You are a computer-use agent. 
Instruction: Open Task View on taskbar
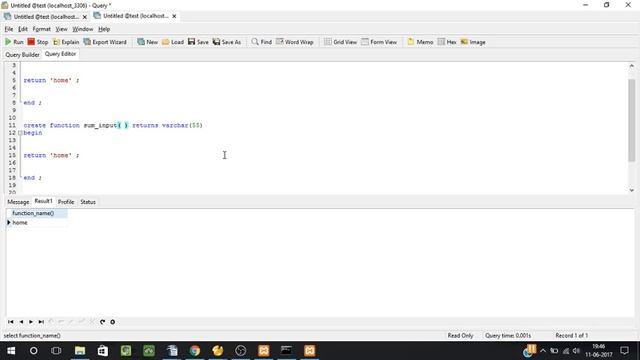(x=56, y=351)
